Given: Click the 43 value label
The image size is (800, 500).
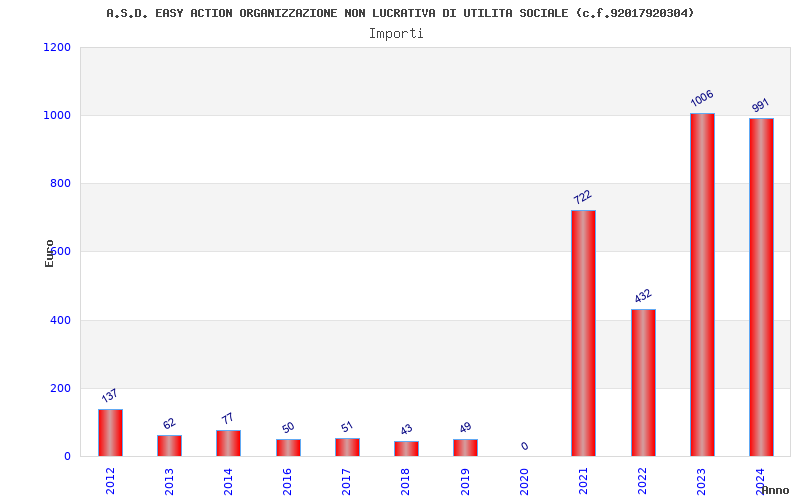Looking at the screenshot, I should [406, 429].
